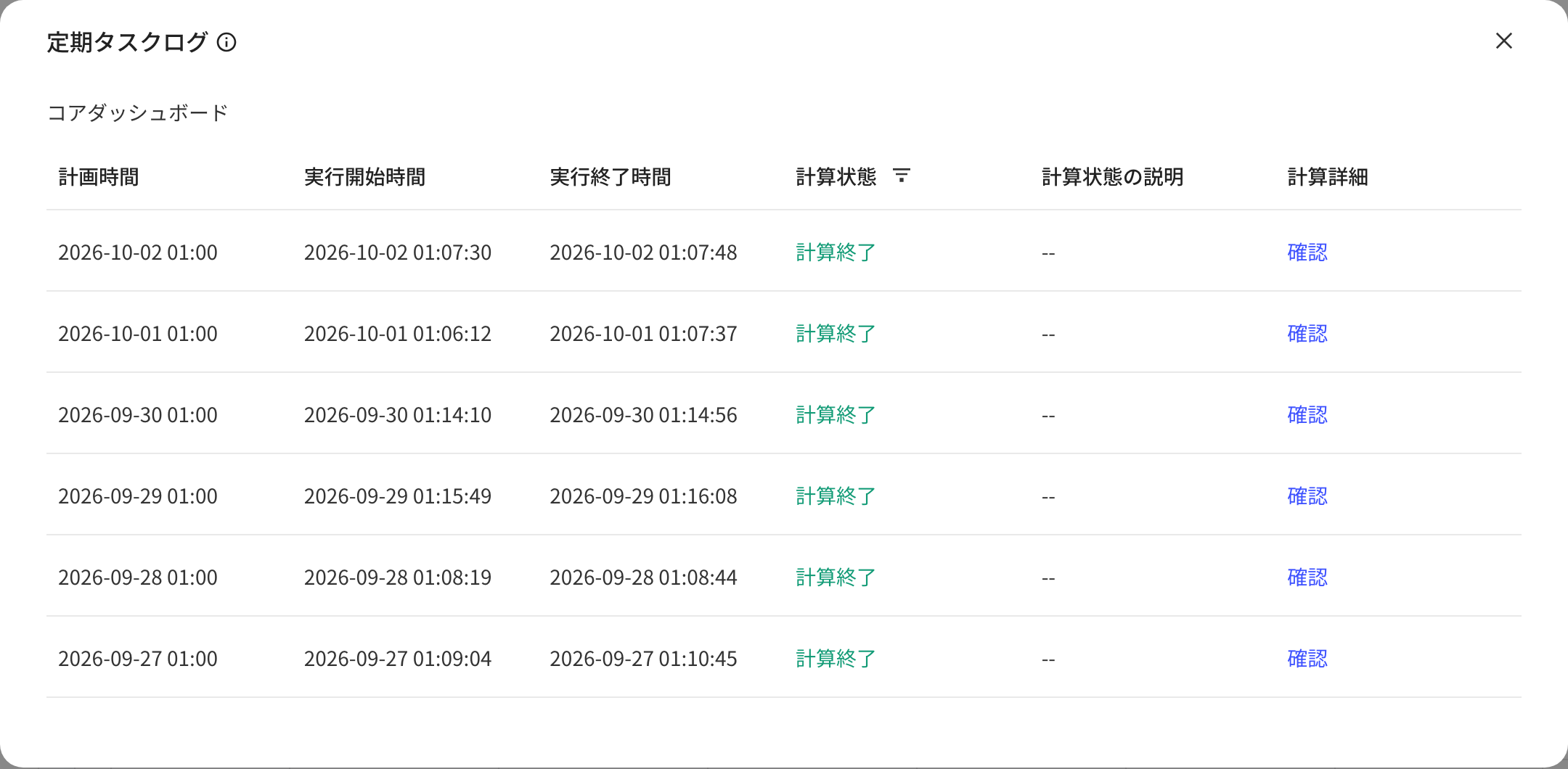Click start time 2026-09-30 01:14:10
The width and height of the screenshot is (1568, 769).
tap(398, 415)
